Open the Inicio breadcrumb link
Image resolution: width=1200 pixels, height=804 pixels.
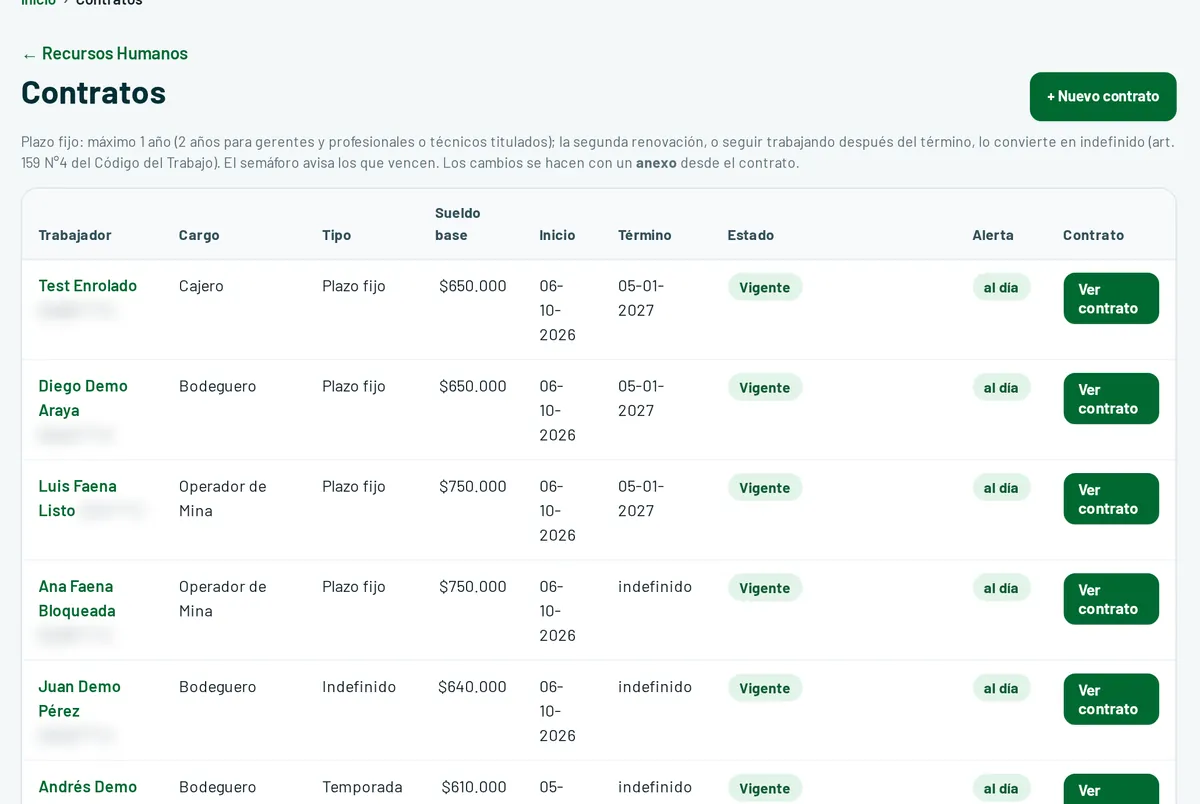pos(38,3)
